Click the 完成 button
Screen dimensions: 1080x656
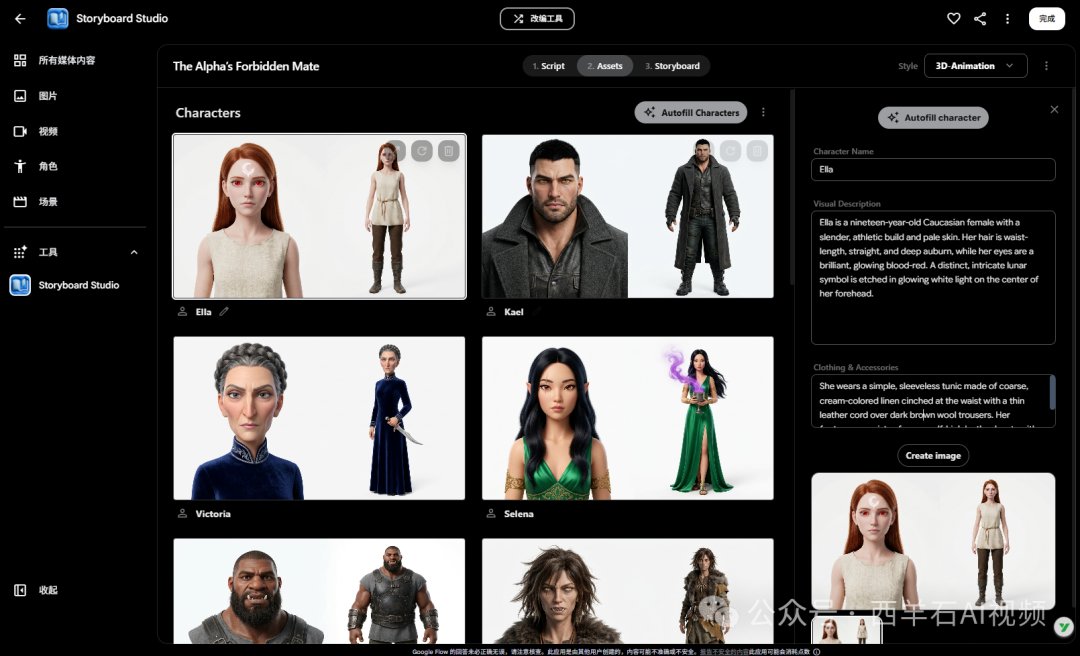pyautogui.click(x=1046, y=19)
